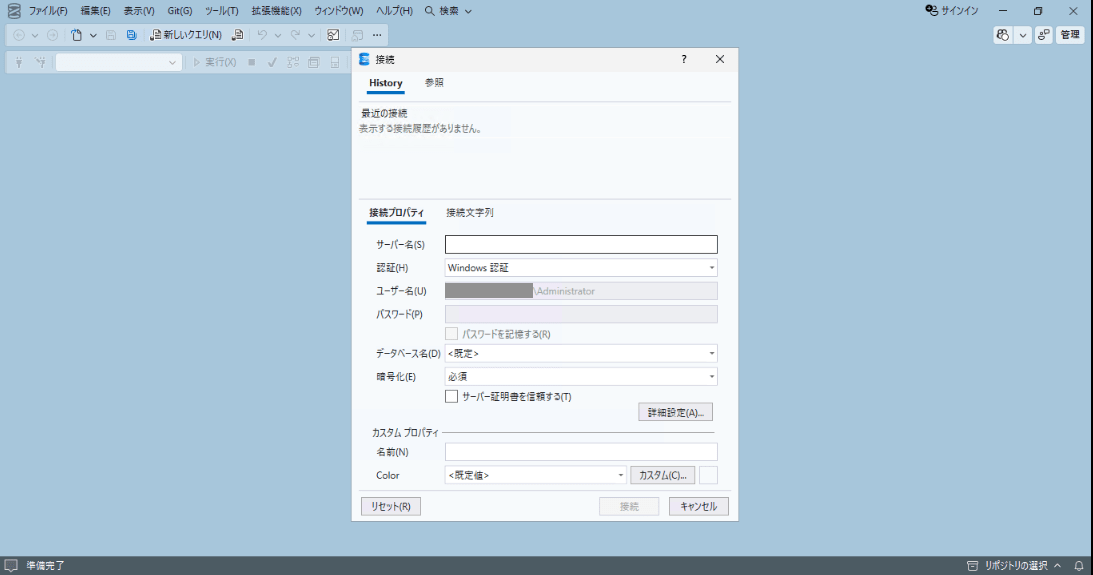Click the navigate backward arrow icon

tap(19, 35)
